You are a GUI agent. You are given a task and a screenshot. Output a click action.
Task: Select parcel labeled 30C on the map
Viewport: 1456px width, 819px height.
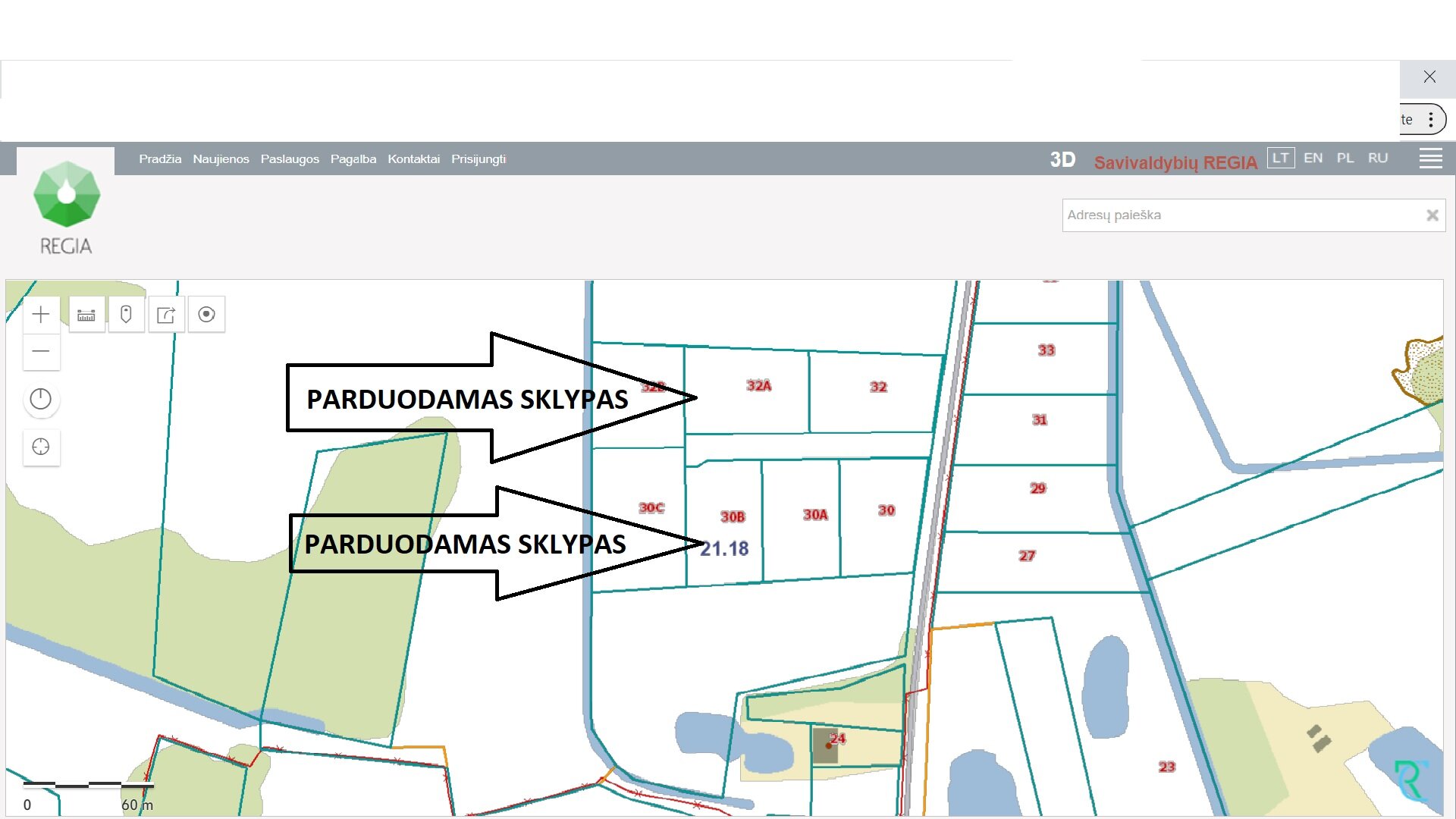[x=651, y=507]
